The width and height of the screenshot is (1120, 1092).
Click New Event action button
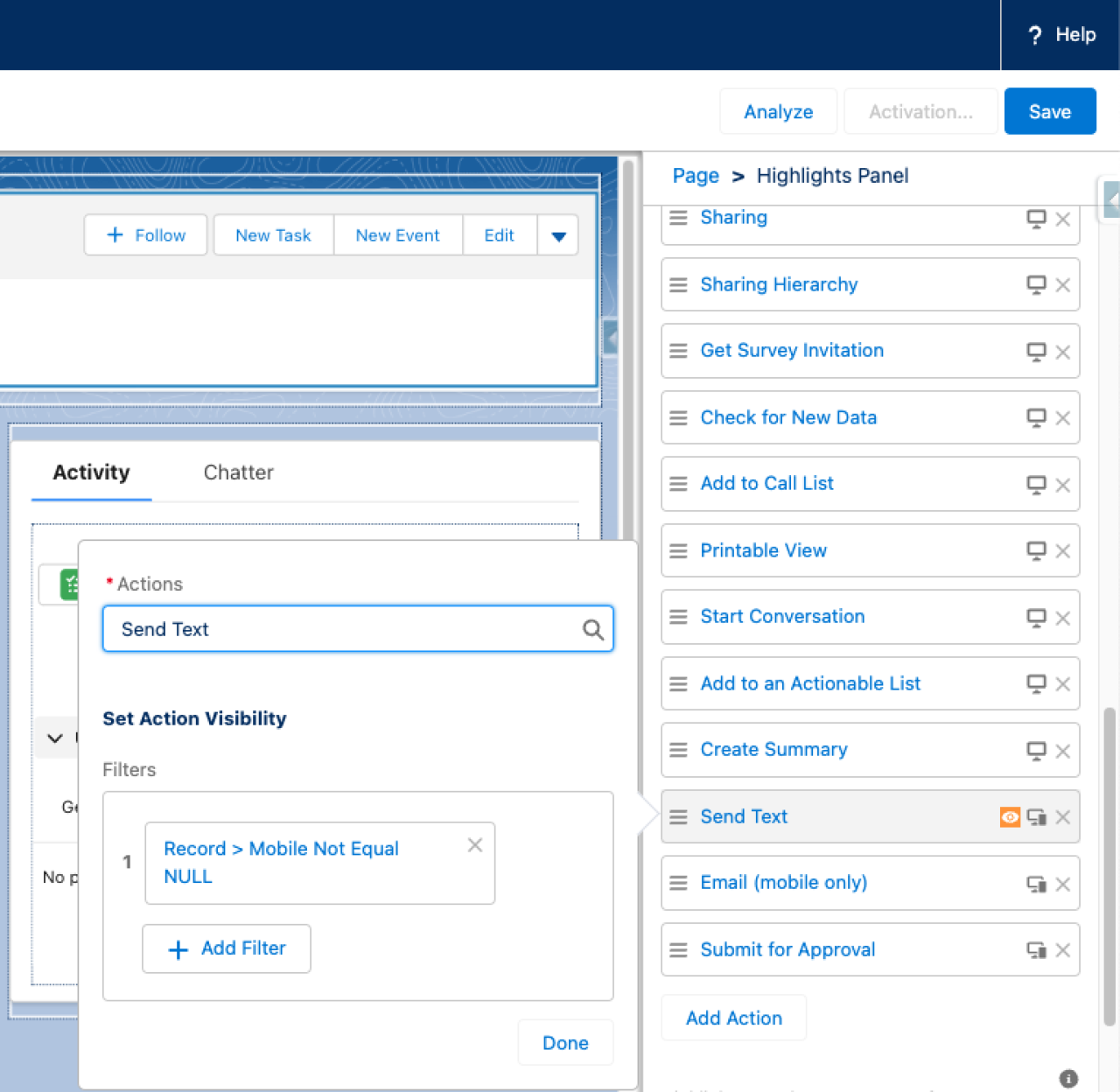click(397, 235)
